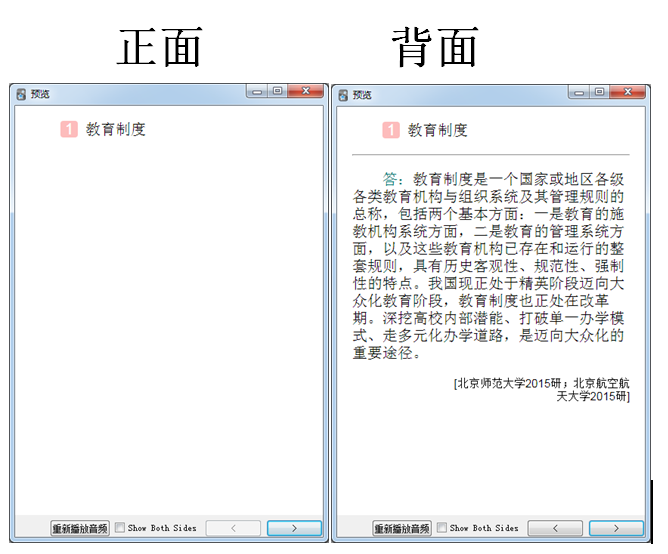Click the app icon in right preview title bar
Viewport: 668px width, 554px height.
[x=343, y=95]
